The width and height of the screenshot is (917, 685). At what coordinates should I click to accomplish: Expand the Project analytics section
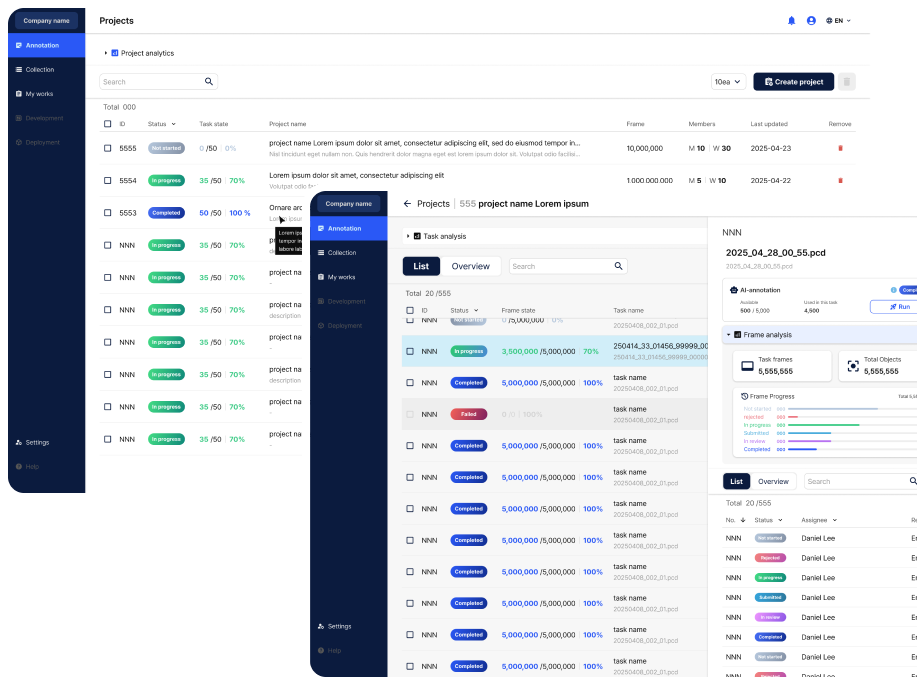[106, 53]
